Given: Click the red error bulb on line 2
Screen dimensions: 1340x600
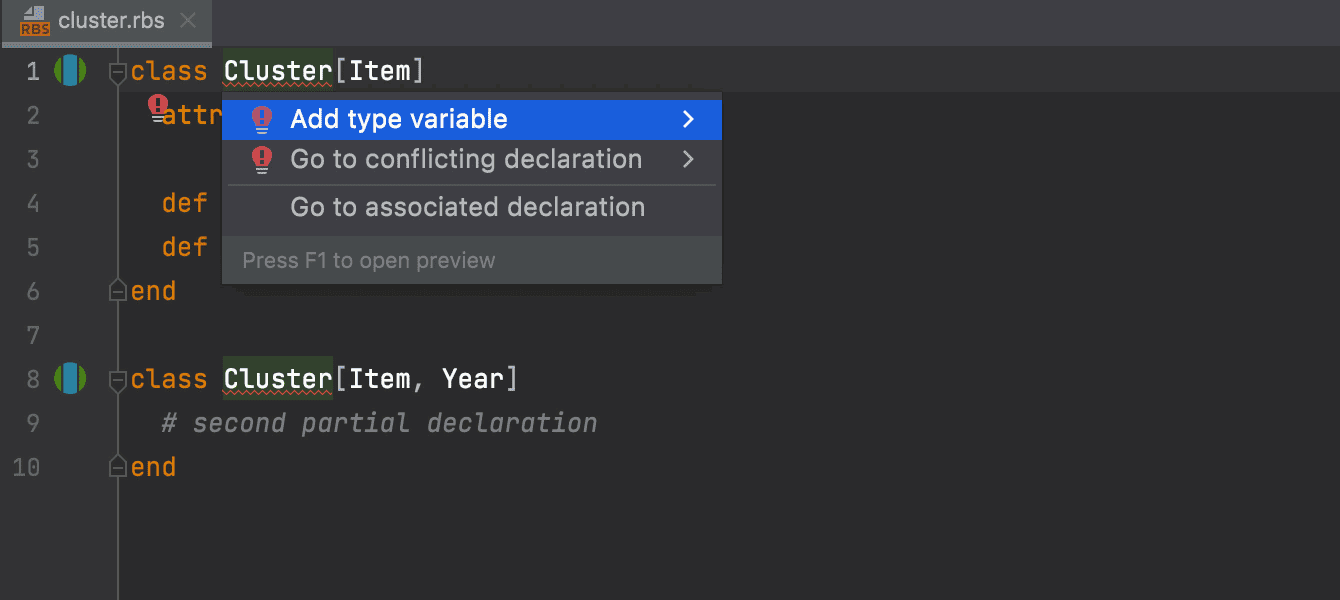Looking at the screenshot, I should pos(159,108).
